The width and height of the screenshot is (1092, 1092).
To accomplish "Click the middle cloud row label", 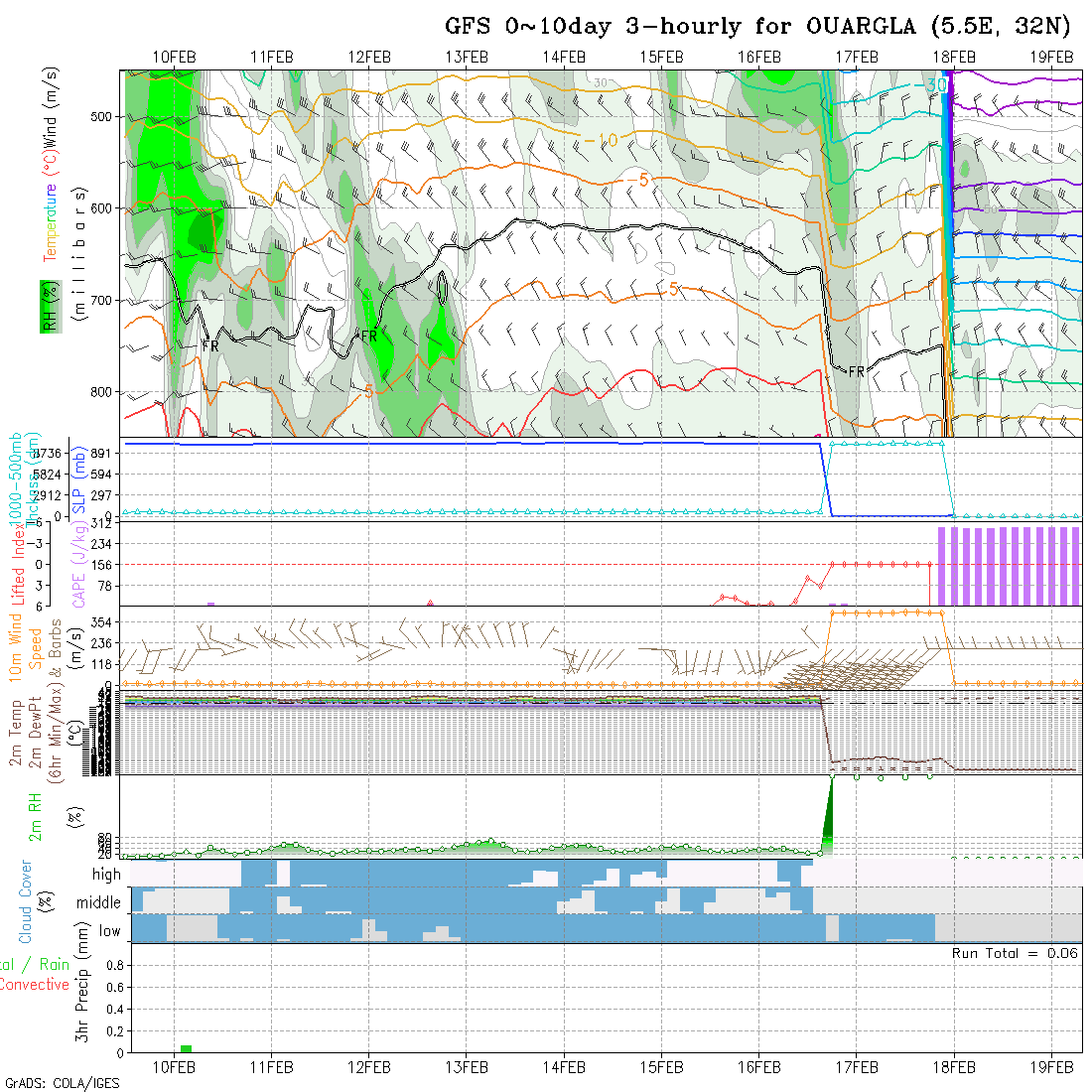I will [x=98, y=903].
